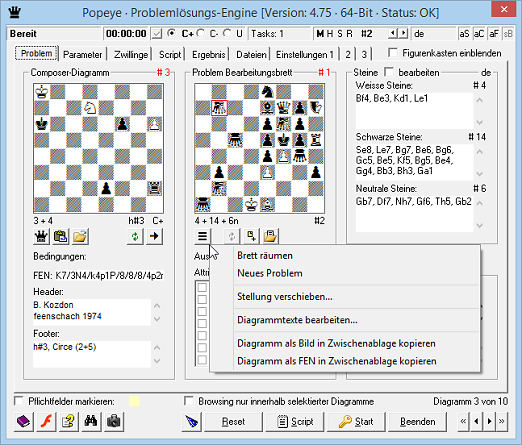Screen dimensions: 522x445
Task: Click the crown icon below the Composer-Diagramm
Action: click(41, 236)
